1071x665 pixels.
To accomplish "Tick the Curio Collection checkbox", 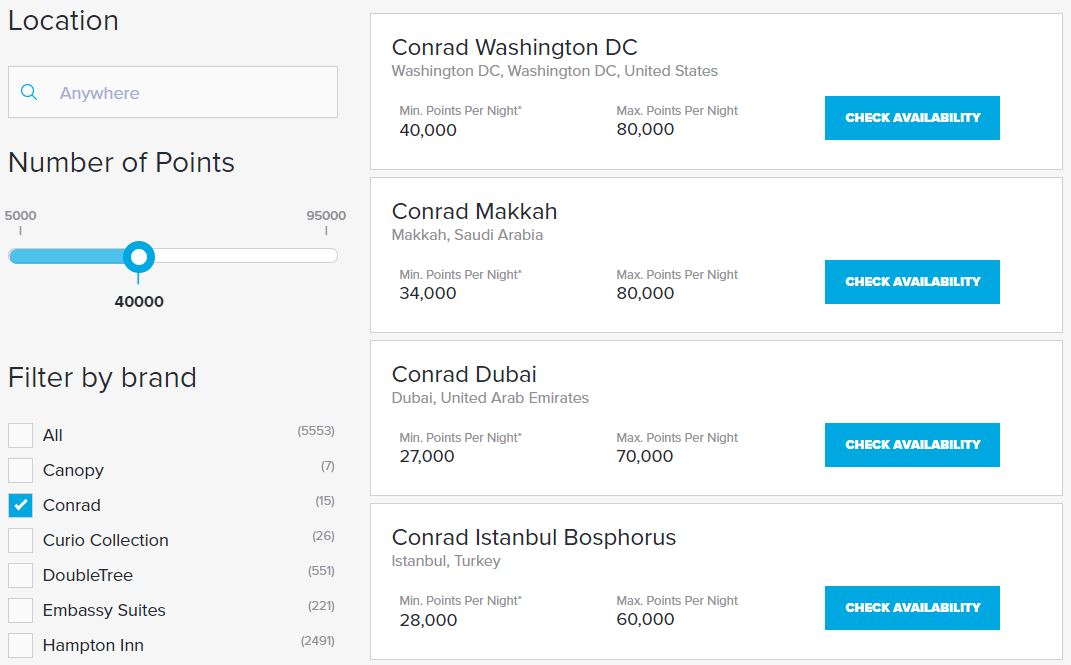I will pyautogui.click(x=20, y=540).
